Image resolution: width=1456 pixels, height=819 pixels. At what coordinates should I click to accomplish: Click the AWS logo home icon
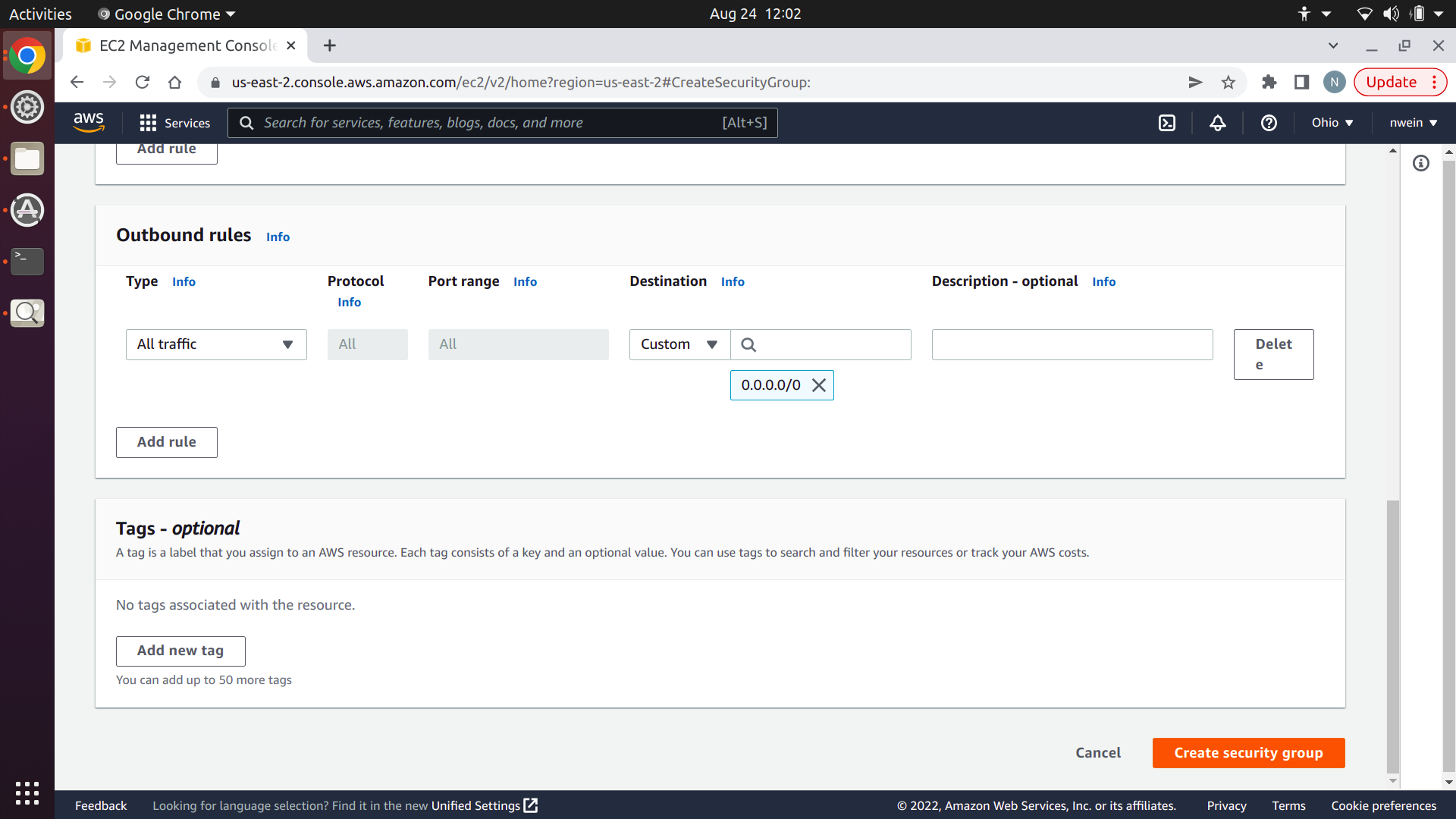89,122
